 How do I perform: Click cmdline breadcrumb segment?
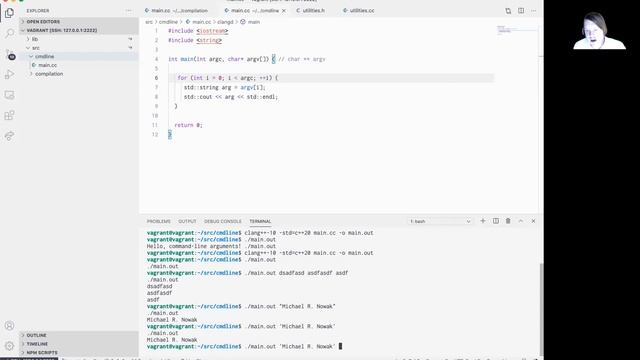click(x=168, y=22)
